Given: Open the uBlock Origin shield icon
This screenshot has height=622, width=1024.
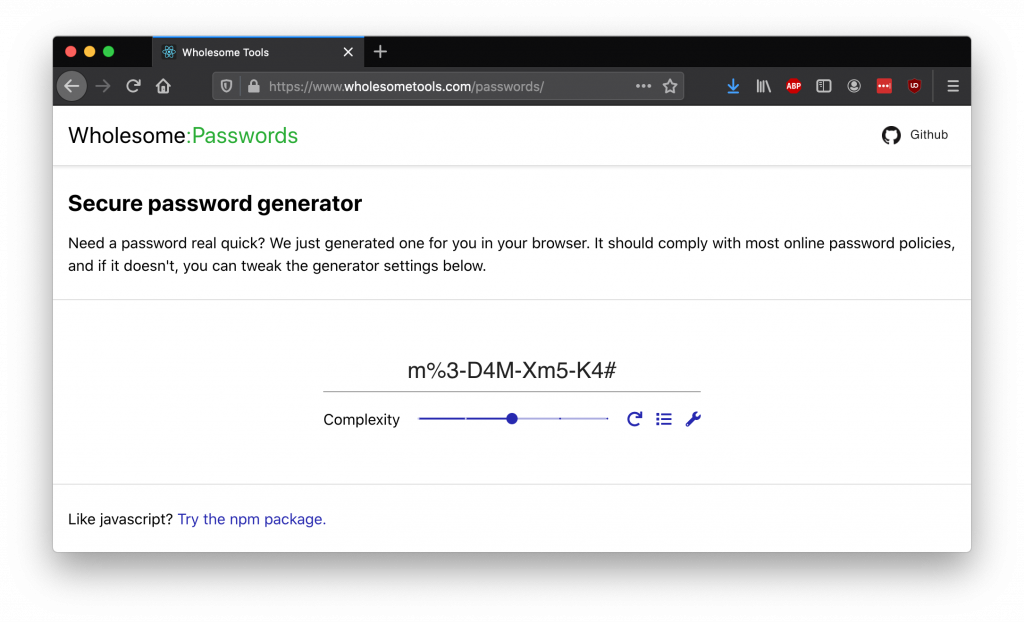Looking at the screenshot, I should point(914,86).
